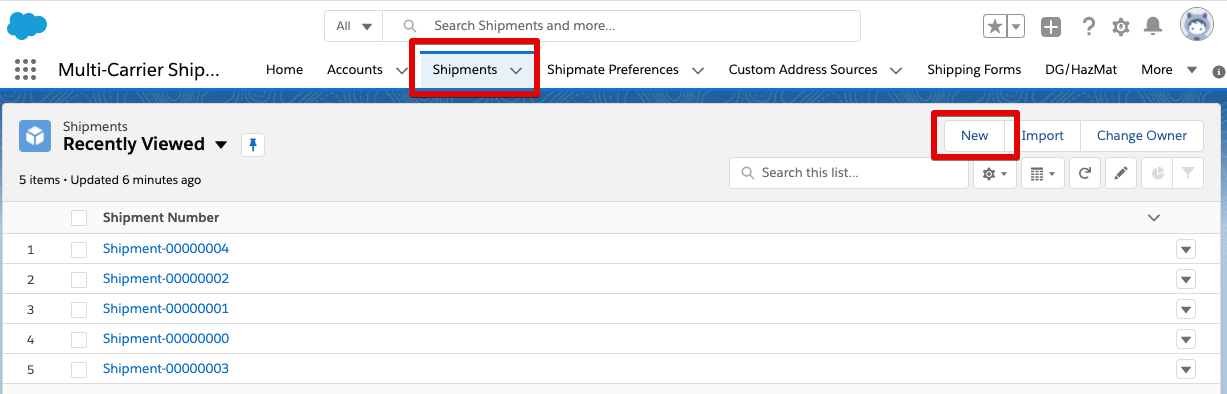Click the inline edit pencil icon
The image size is (1227, 394).
coord(1120,173)
